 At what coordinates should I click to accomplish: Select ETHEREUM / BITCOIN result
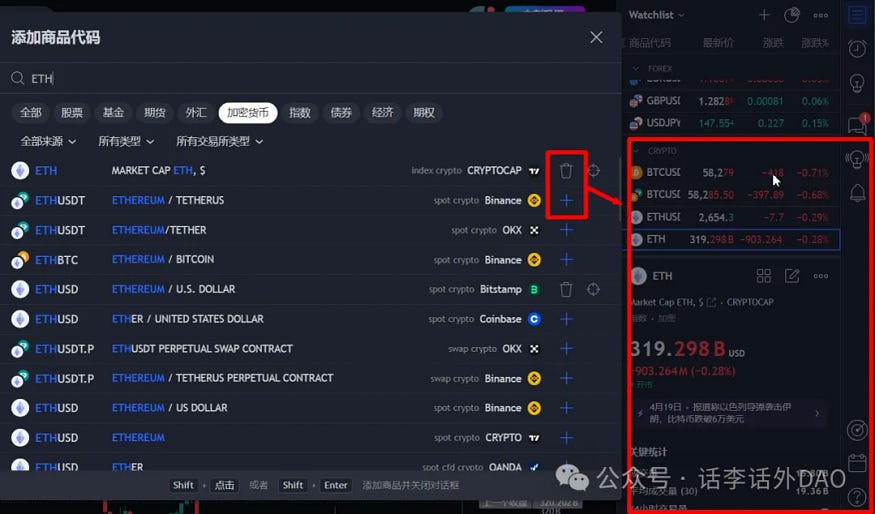coord(309,260)
